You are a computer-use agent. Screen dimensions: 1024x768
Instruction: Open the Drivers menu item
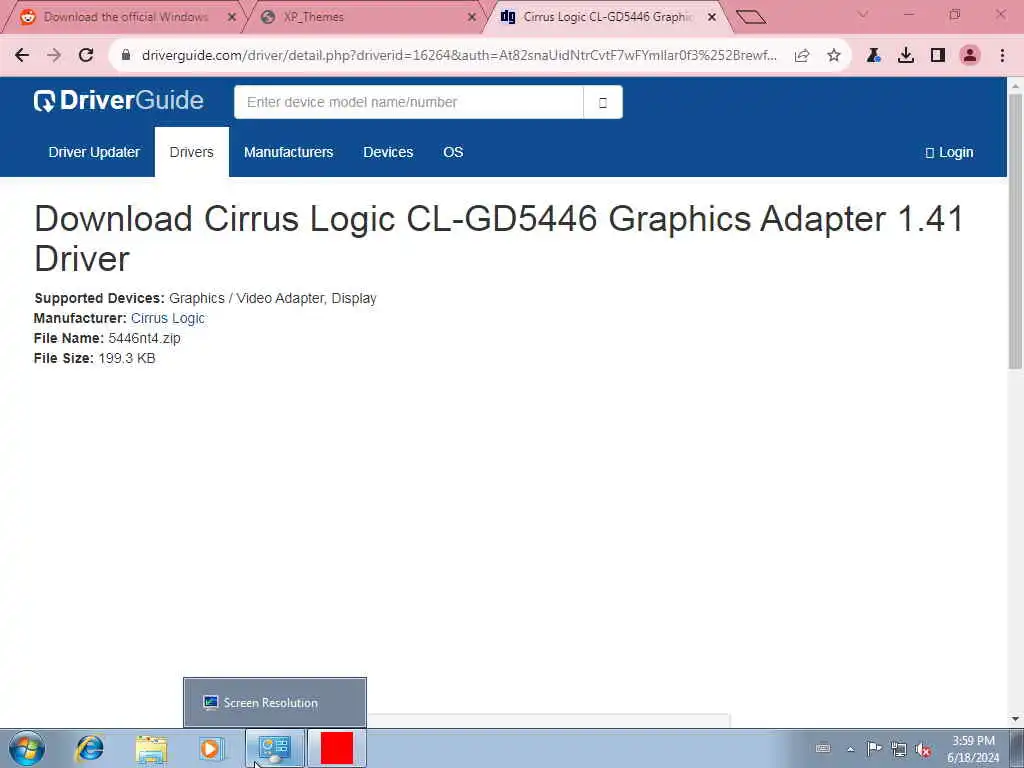point(191,152)
